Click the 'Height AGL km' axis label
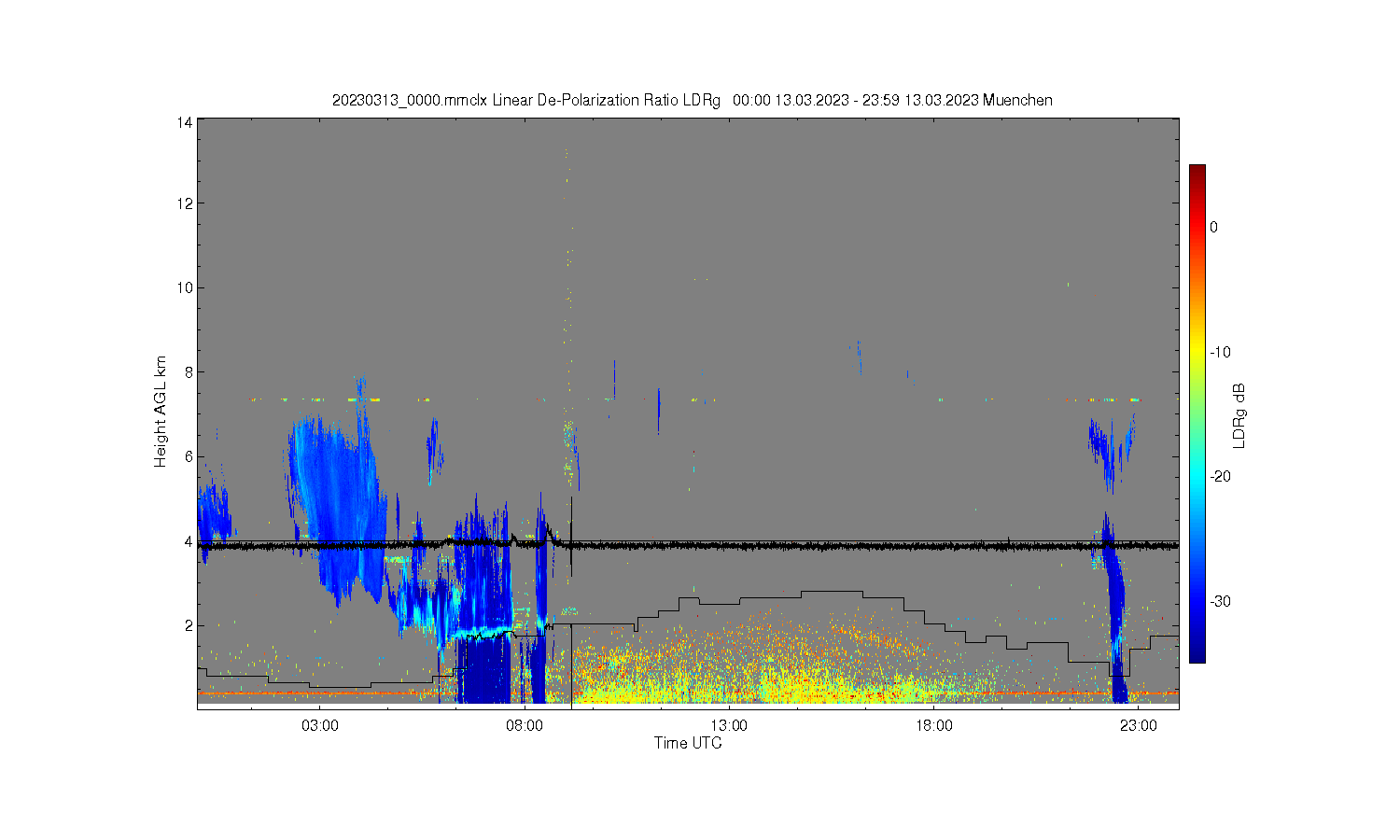The height and width of the screenshot is (840, 1400). [161, 412]
